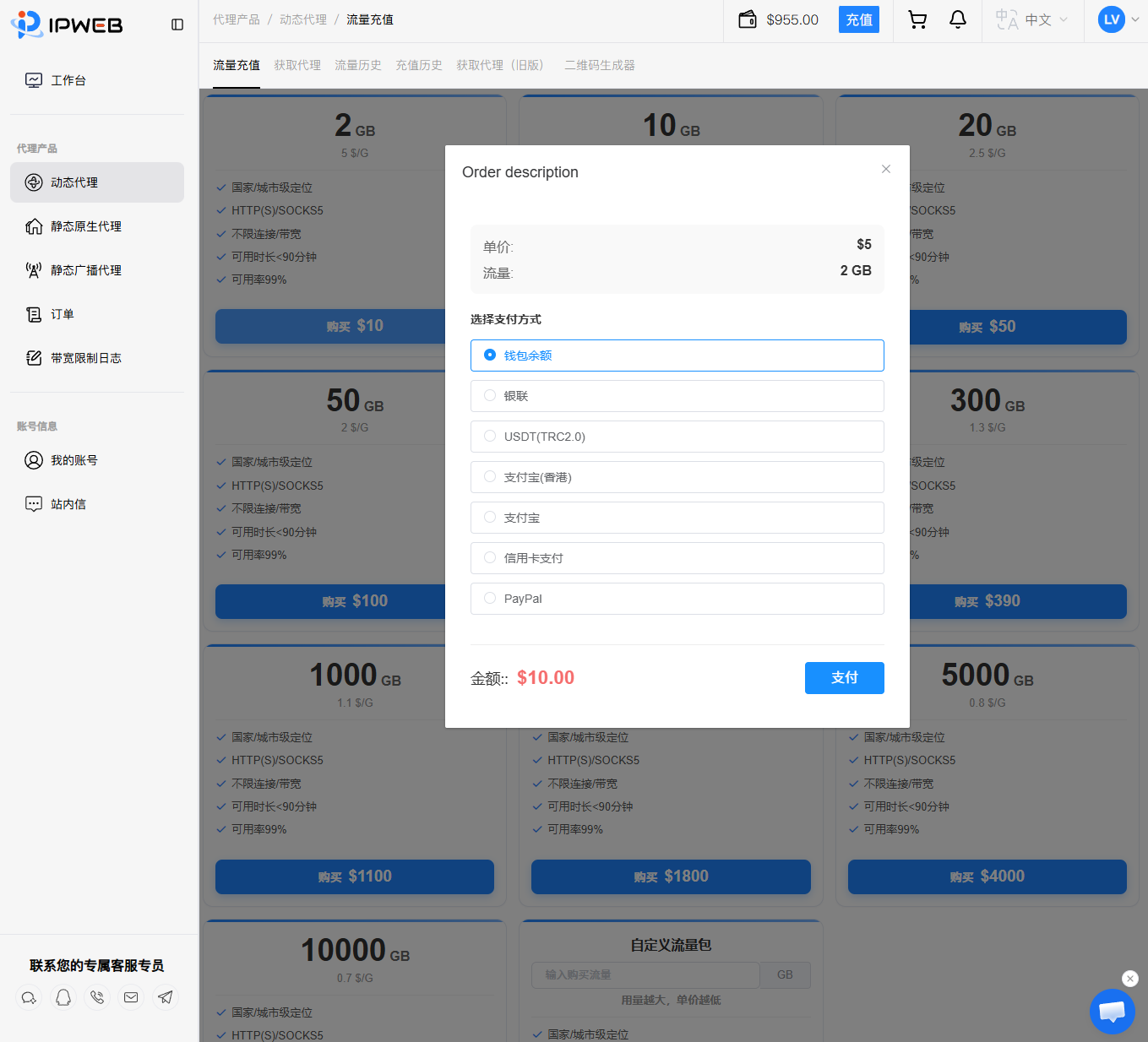Open the LV user avatar
Image resolution: width=1148 pixels, height=1042 pixels.
(x=1112, y=19)
